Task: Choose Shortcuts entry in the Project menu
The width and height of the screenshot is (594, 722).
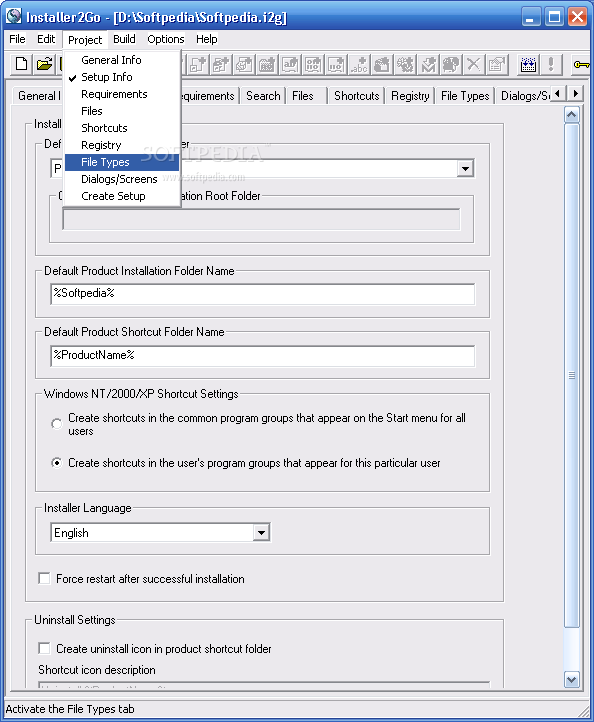Action: pos(122,128)
